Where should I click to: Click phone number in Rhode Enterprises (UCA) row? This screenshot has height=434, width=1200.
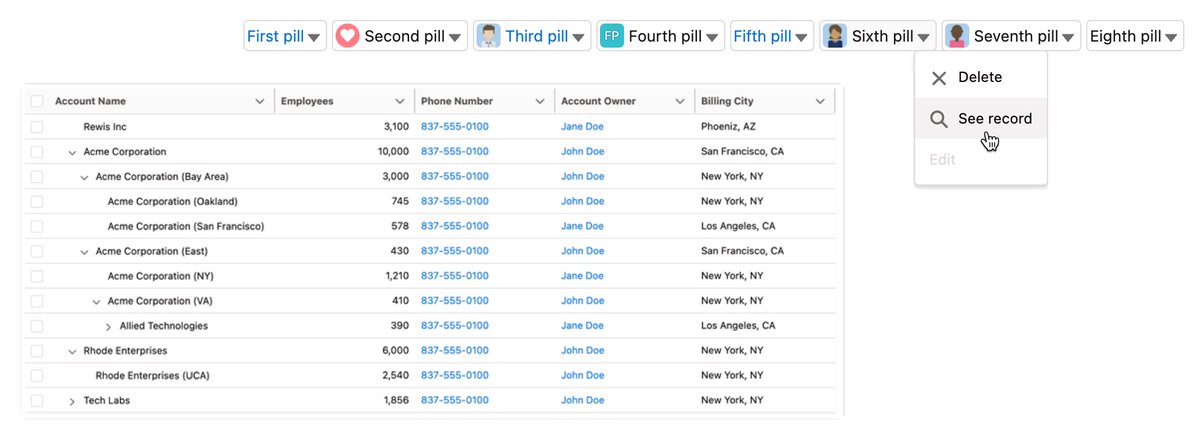pos(455,376)
